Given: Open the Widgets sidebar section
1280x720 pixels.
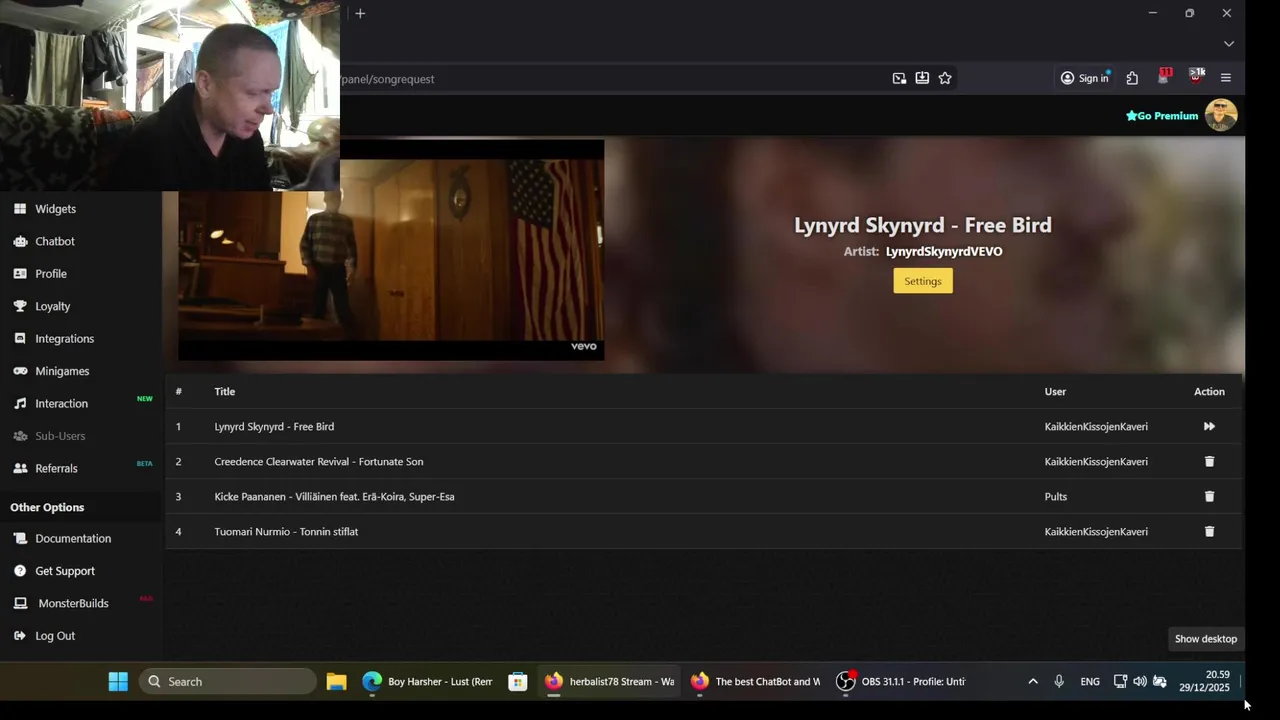Looking at the screenshot, I should pyautogui.click(x=55, y=209).
